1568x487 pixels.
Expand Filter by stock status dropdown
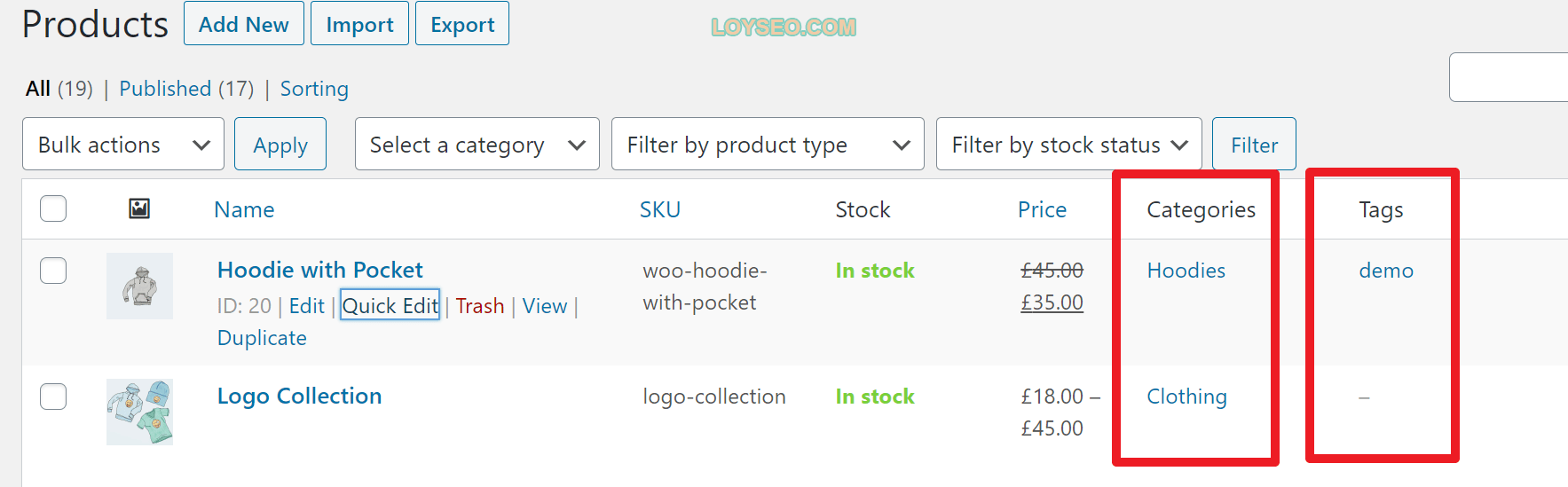1068,144
